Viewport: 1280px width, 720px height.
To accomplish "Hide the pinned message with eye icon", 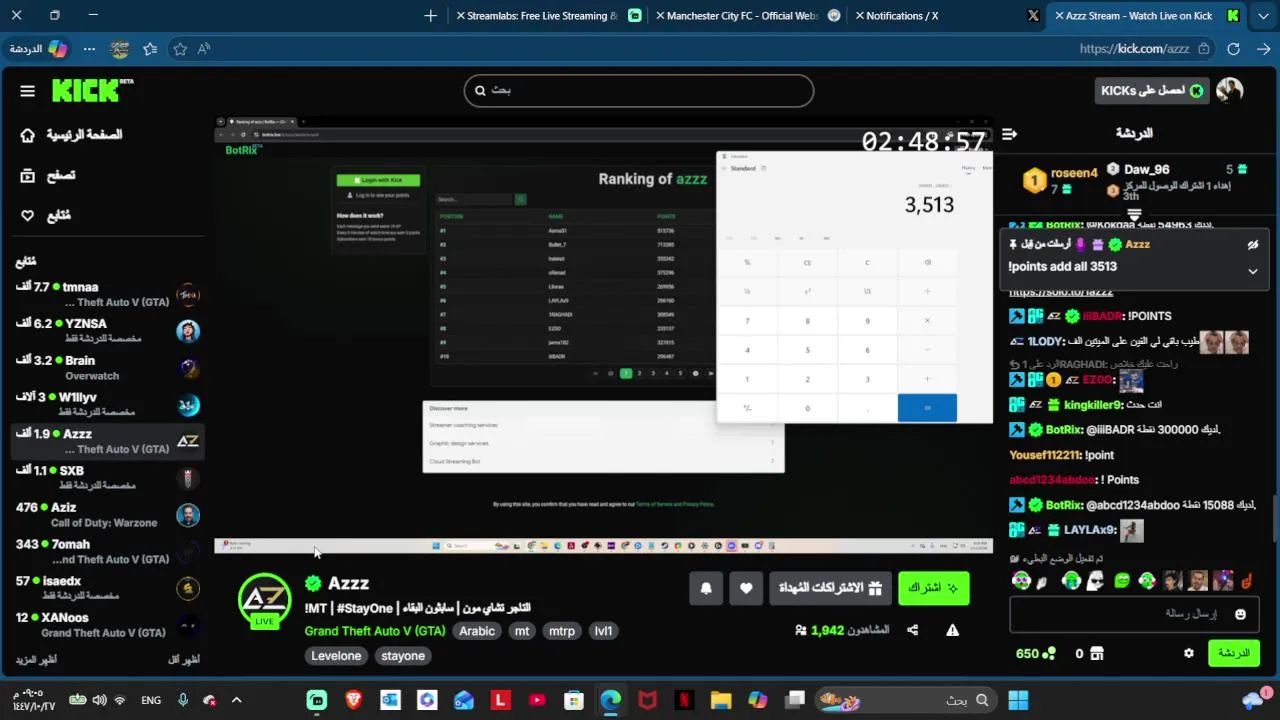I will click(x=1252, y=245).
